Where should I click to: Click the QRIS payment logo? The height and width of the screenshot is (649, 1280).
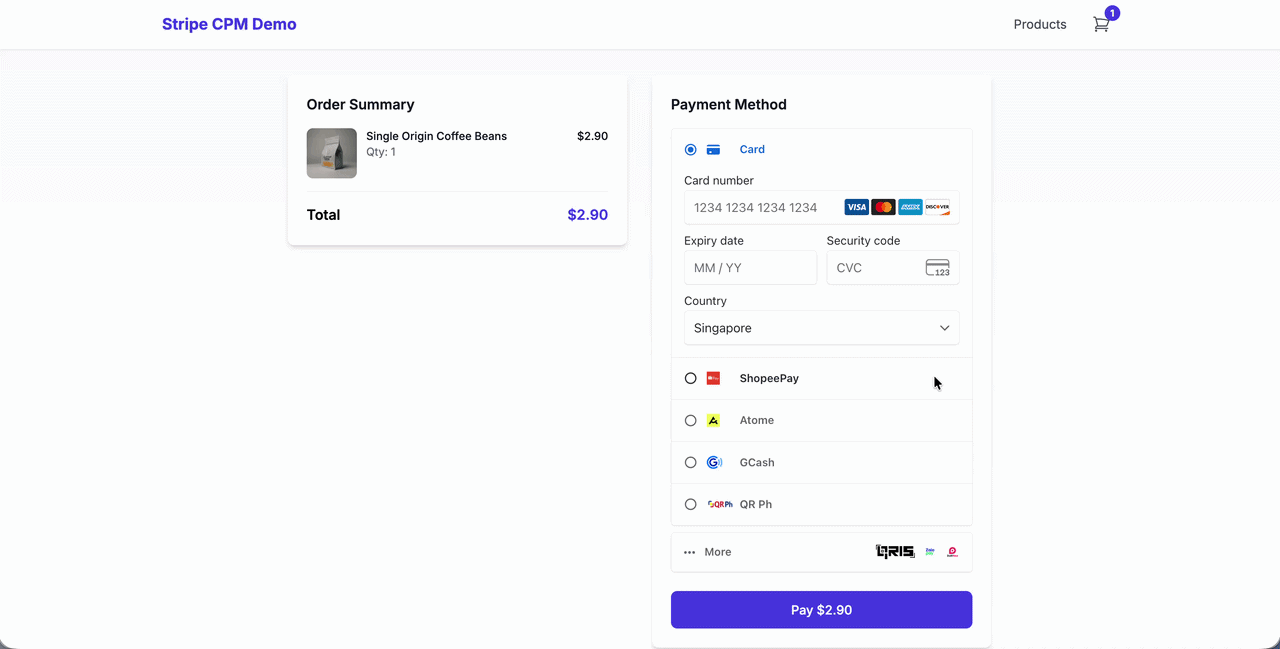click(x=893, y=551)
